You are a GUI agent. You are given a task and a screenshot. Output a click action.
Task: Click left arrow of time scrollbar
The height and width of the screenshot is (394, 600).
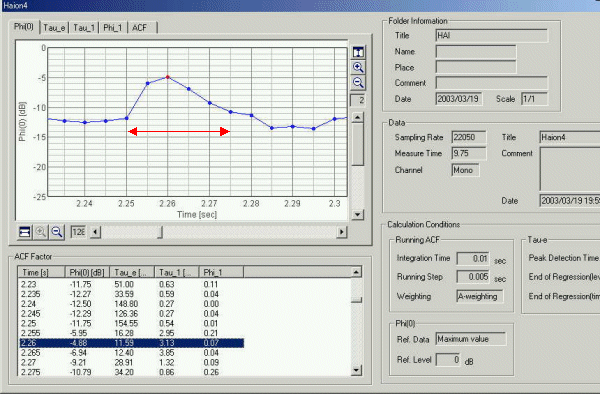pos(96,232)
